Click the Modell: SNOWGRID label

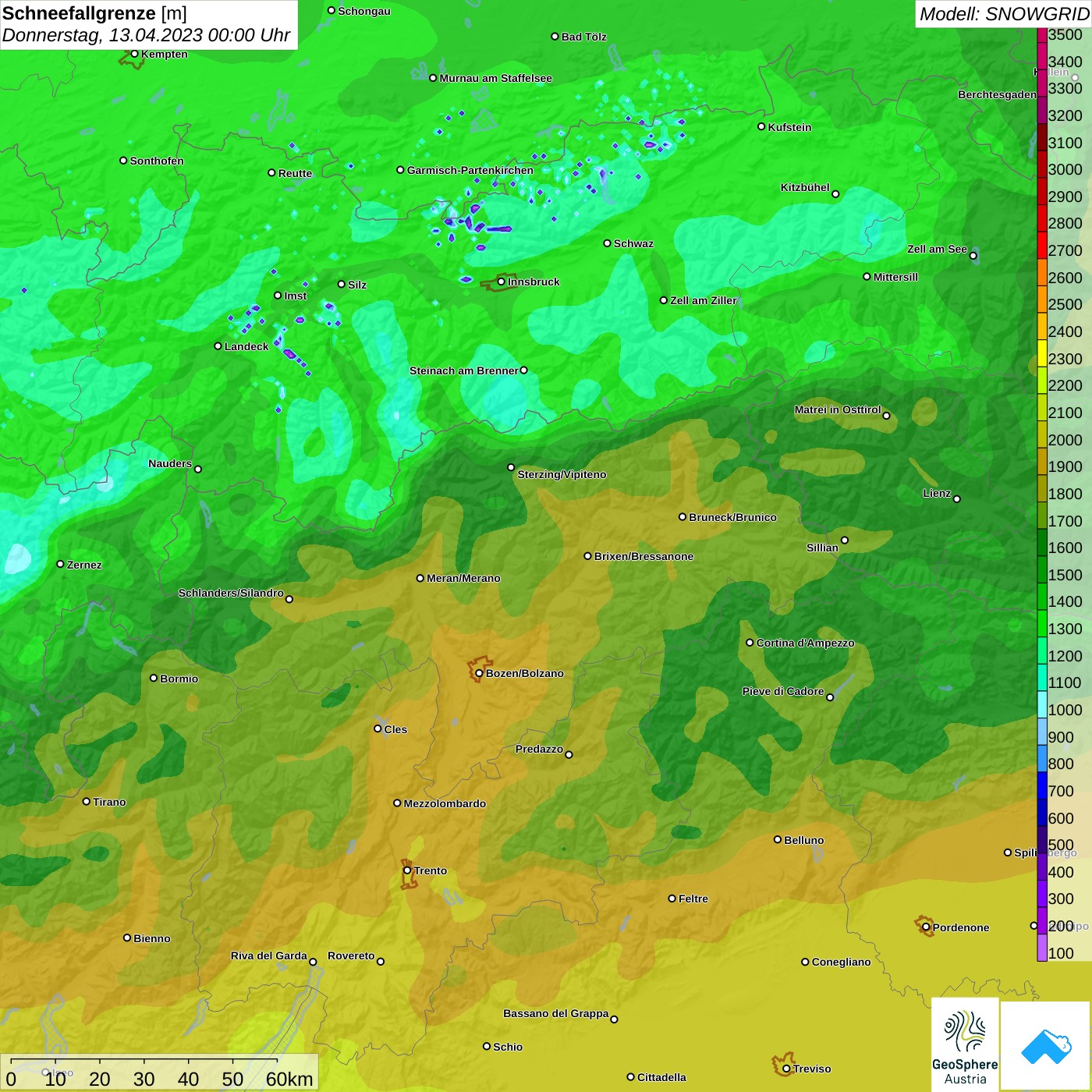click(1004, 14)
